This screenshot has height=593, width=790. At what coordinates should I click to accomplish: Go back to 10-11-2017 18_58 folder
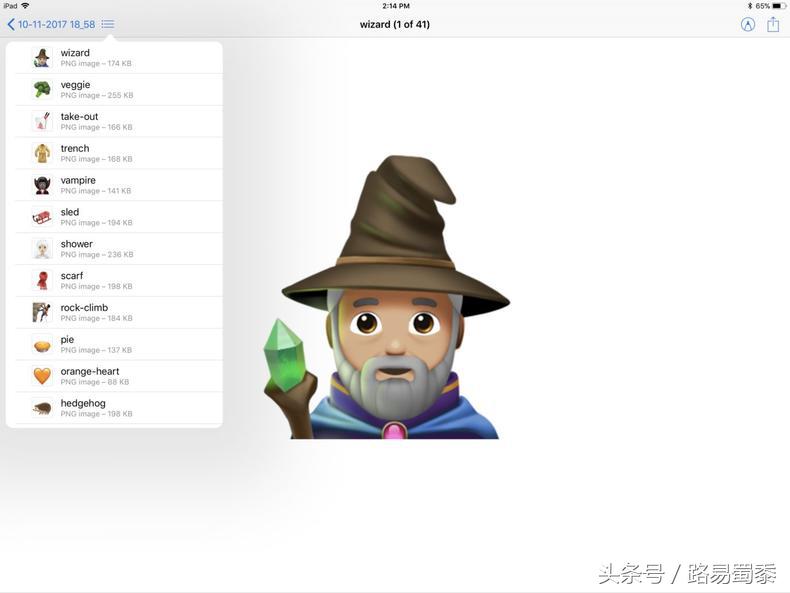51,24
